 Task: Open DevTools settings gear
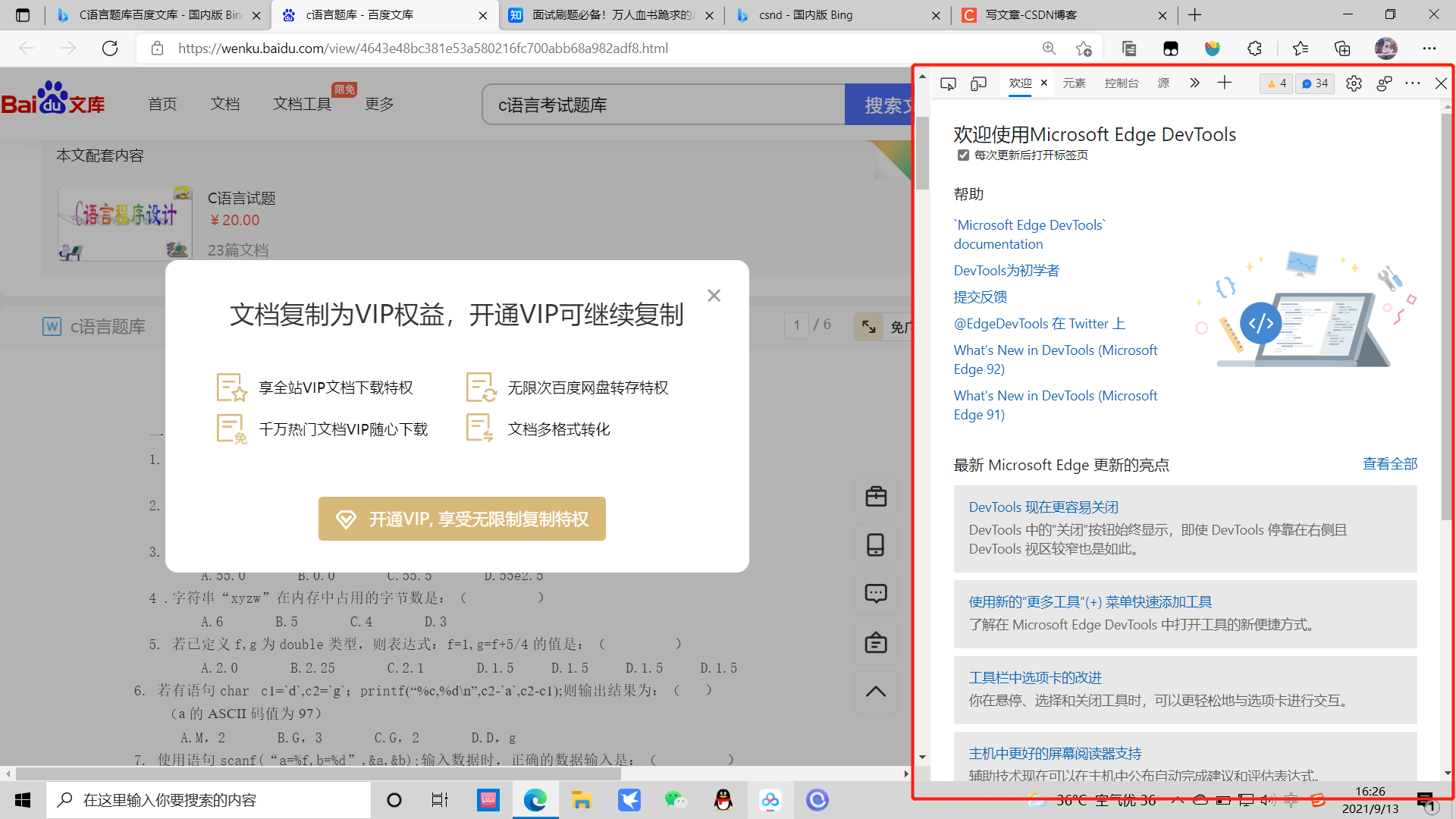1354,83
